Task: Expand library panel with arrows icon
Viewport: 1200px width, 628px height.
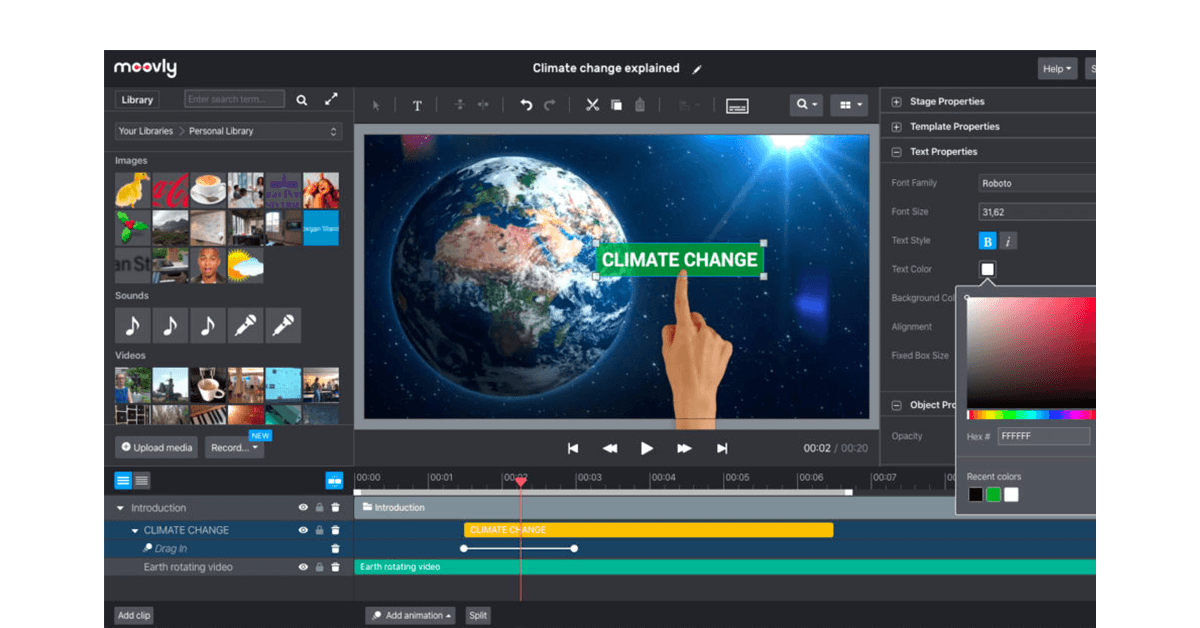Action: [331, 99]
